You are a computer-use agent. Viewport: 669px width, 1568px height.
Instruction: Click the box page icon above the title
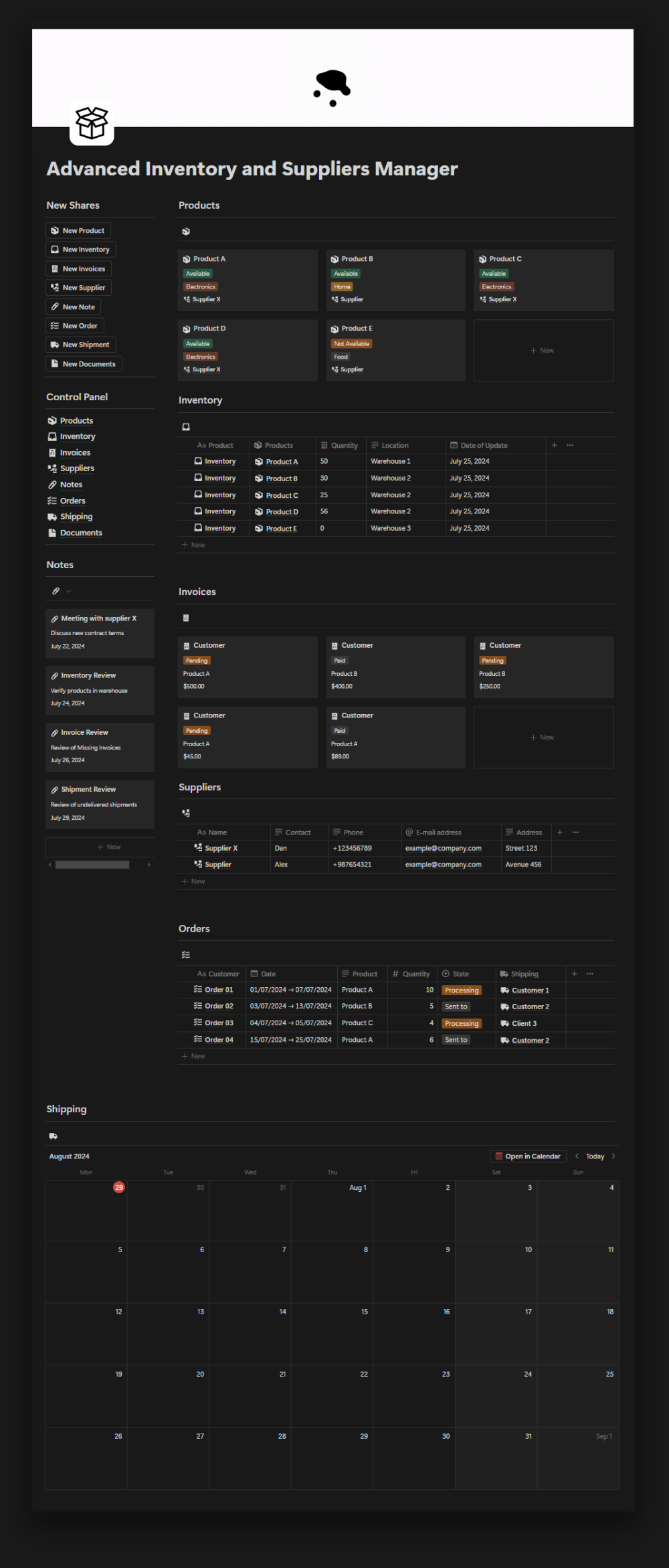(92, 123)
